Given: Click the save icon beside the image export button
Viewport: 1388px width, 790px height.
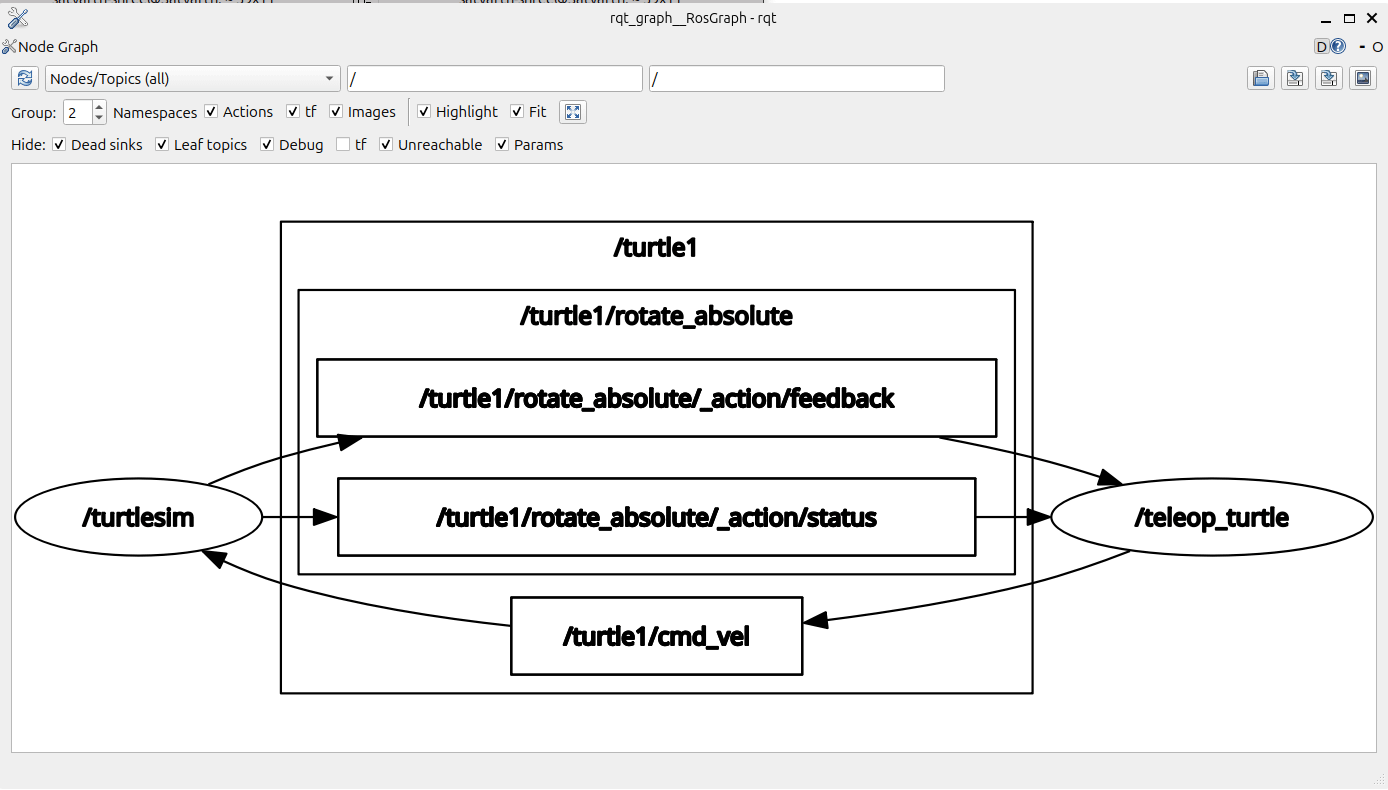Looking at the screenshot, I should [x=1329, y=79].
